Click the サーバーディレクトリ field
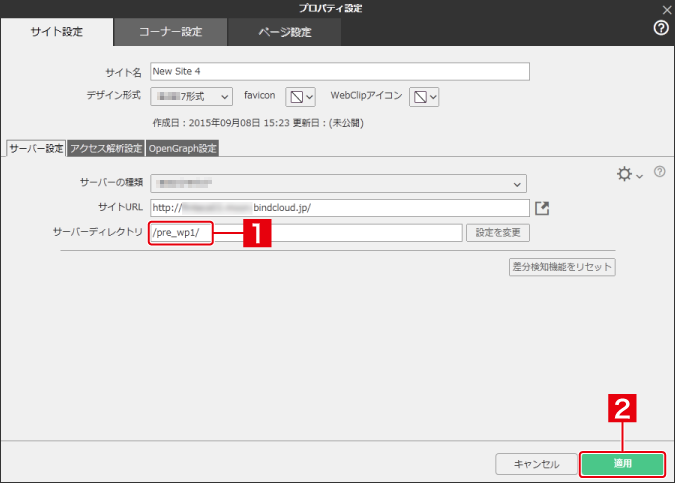 (x=306, y=233)
